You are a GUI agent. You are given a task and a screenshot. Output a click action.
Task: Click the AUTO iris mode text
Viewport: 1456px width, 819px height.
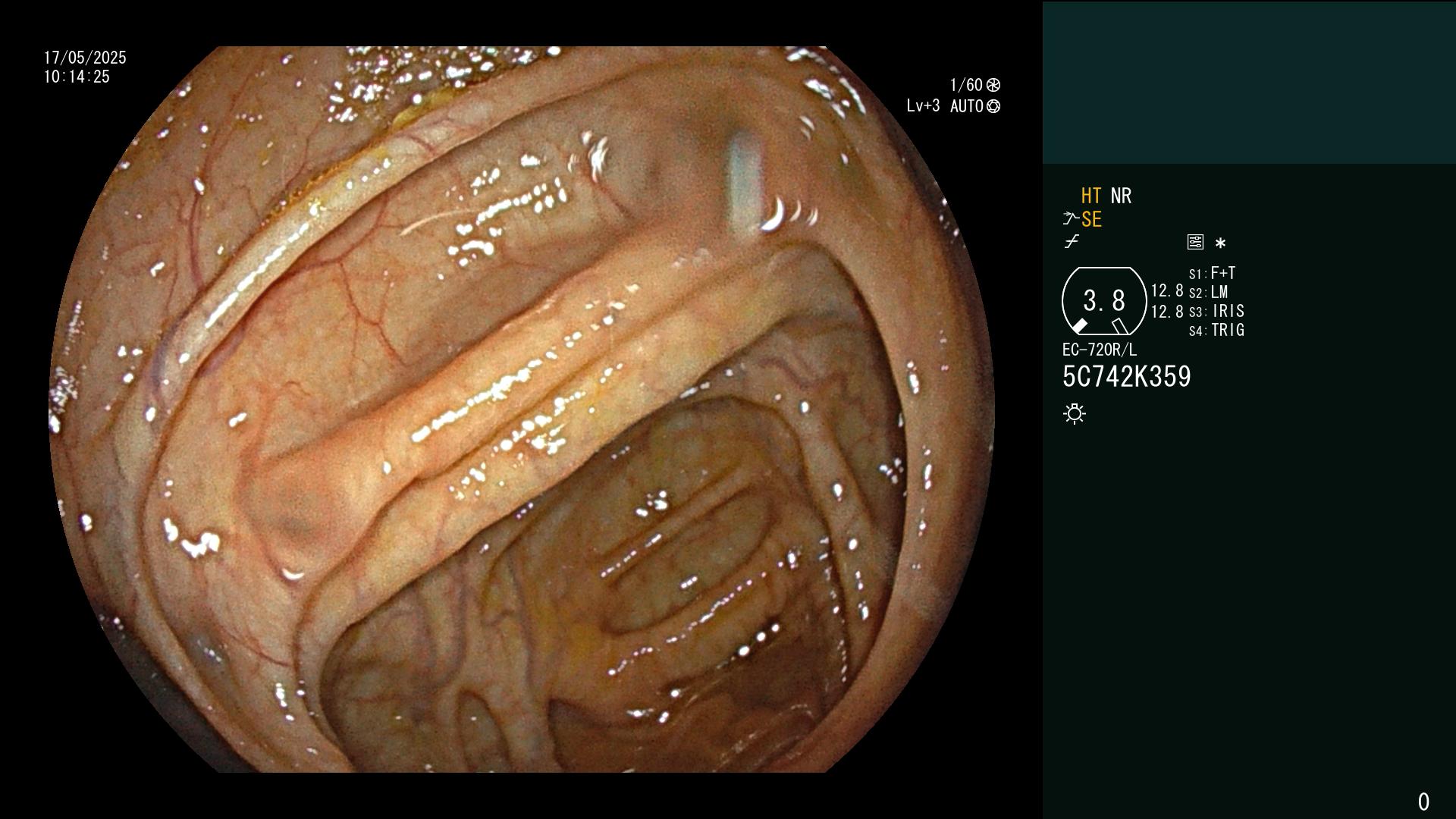point(967,106)
